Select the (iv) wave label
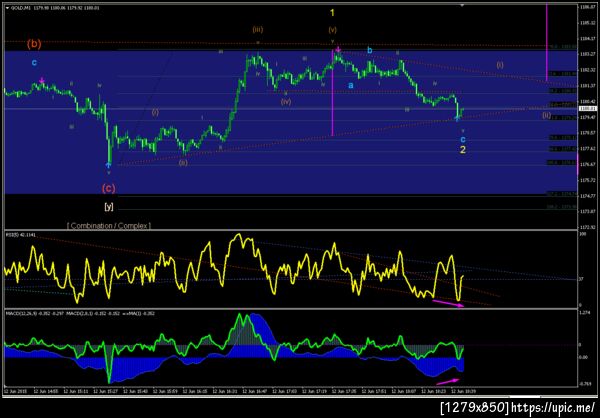The image size is (600, 418). 286,101
